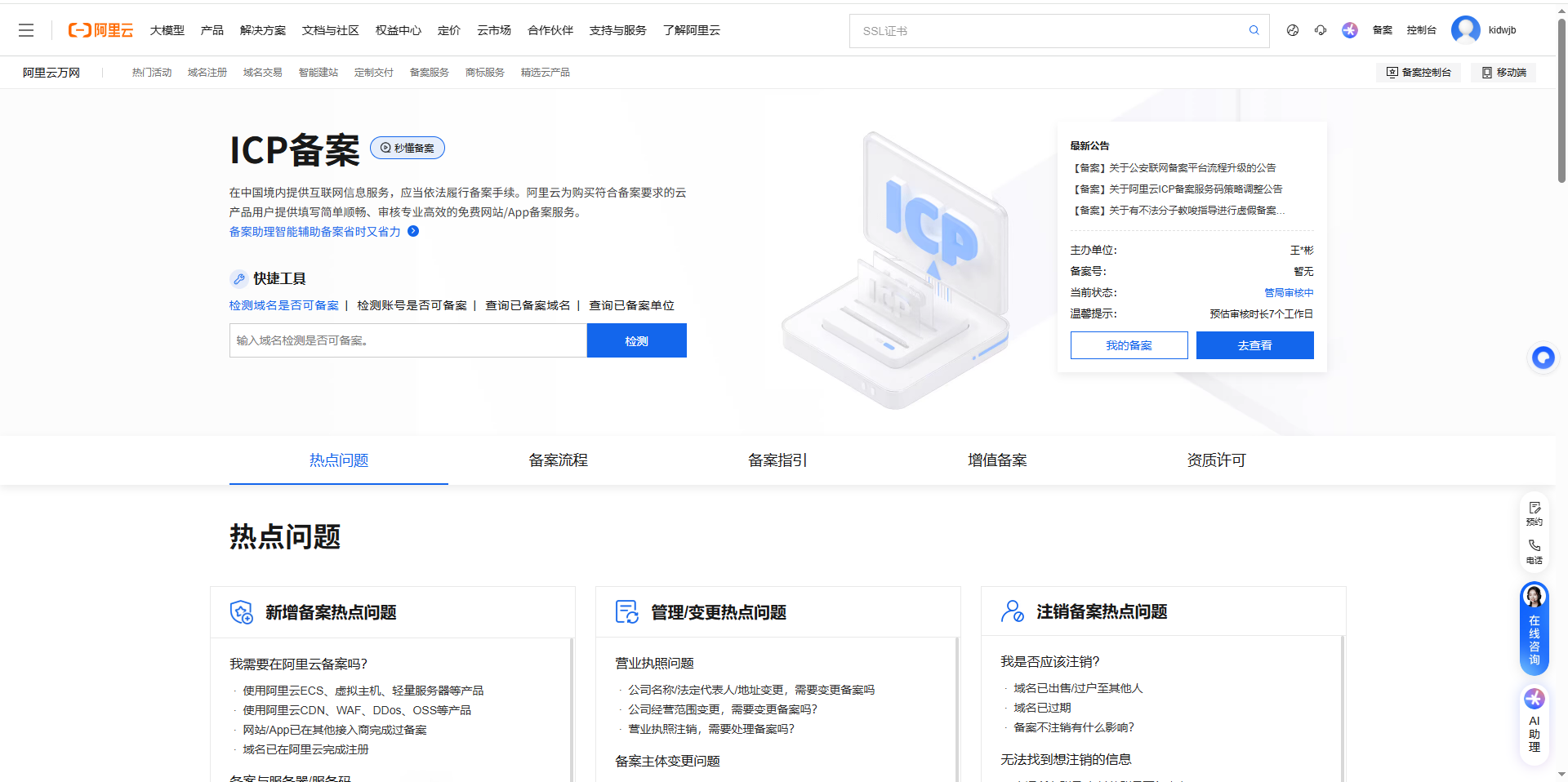
Task: Click the user avatar icon
Action: click(1466, 30)
